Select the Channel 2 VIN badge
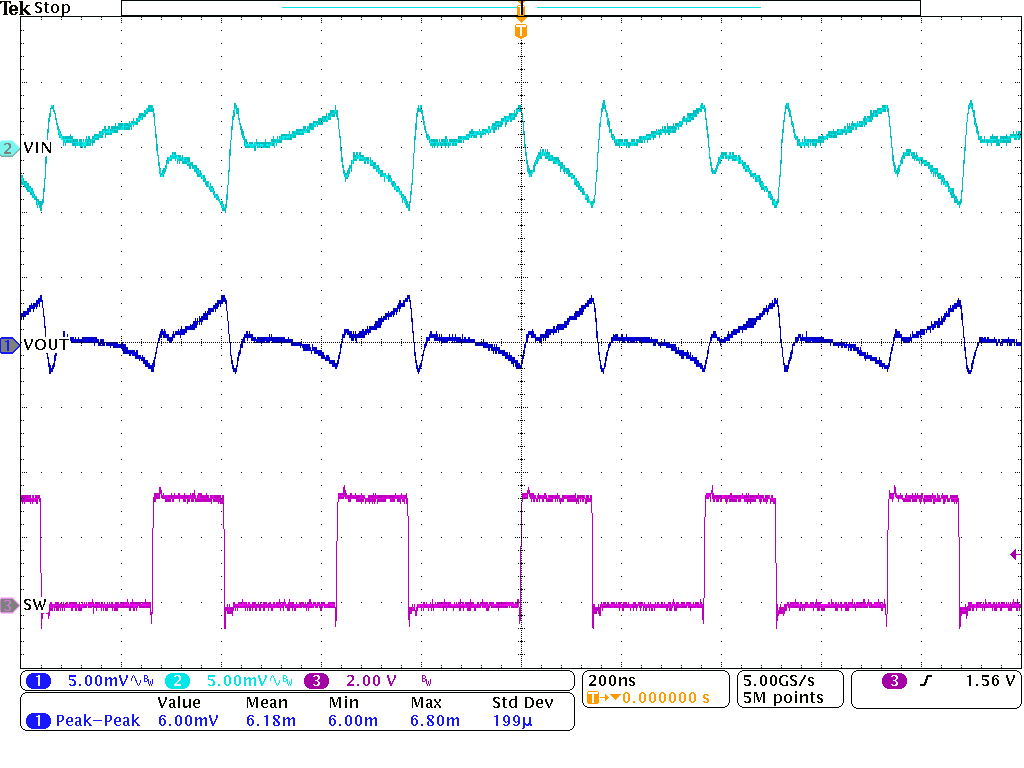The image size is (1024, 768). click(8, 147)
